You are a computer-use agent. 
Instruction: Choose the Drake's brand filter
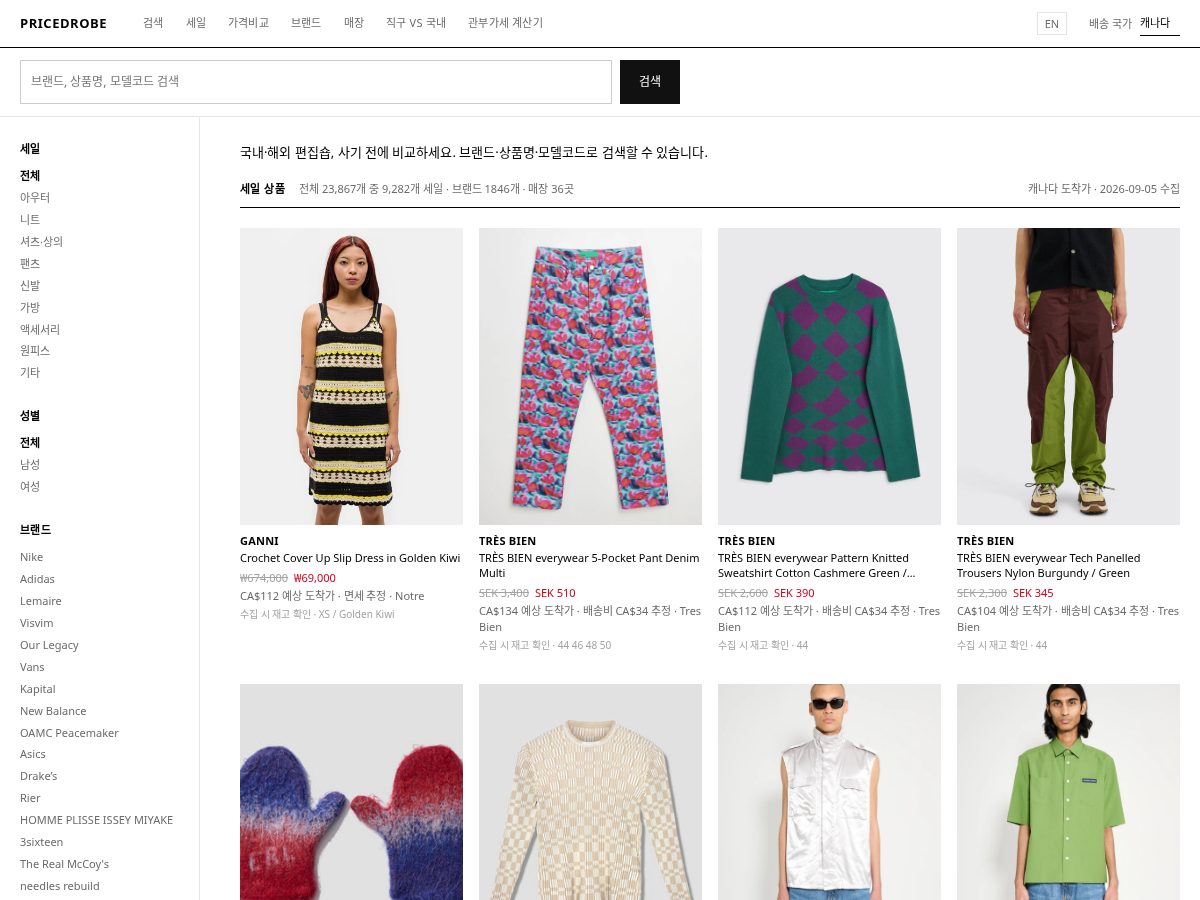pos(39,776)
